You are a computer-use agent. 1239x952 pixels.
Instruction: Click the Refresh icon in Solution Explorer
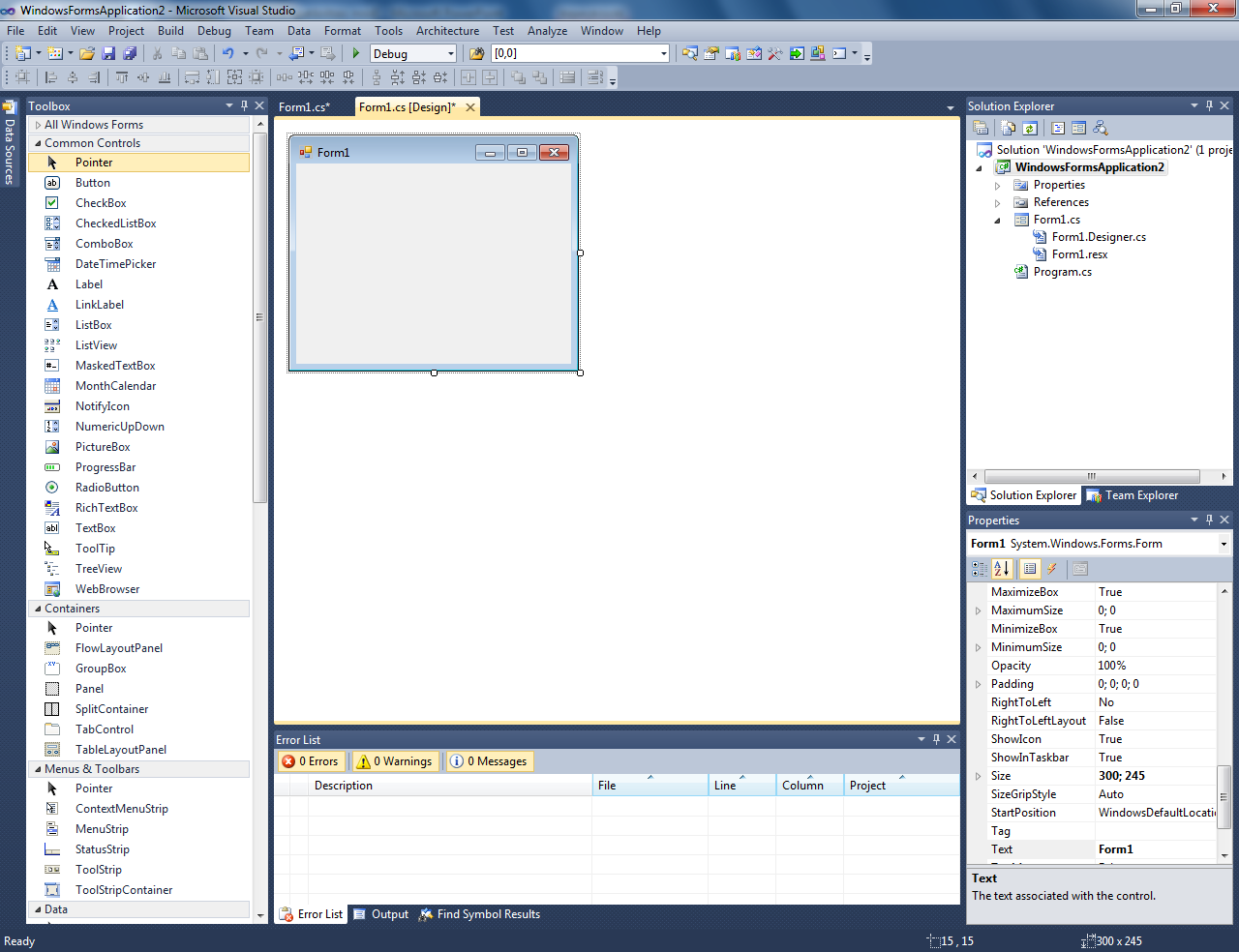point(1030,128)
